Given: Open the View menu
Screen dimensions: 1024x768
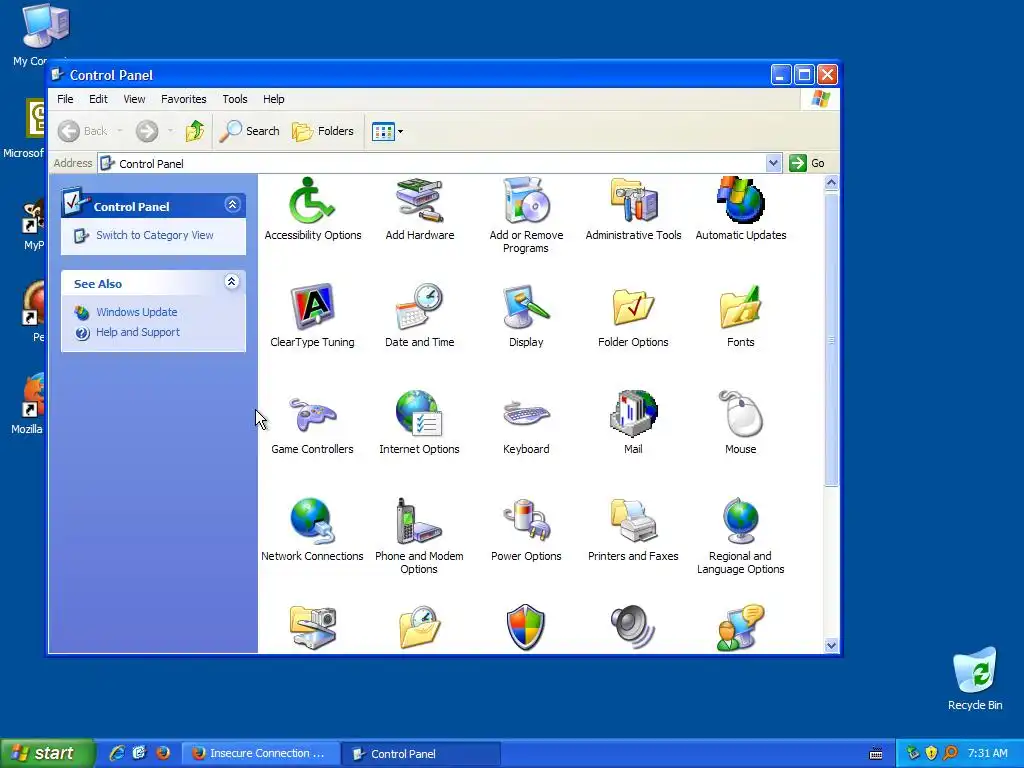Looking at the screenshot, I should coord(134,99).
